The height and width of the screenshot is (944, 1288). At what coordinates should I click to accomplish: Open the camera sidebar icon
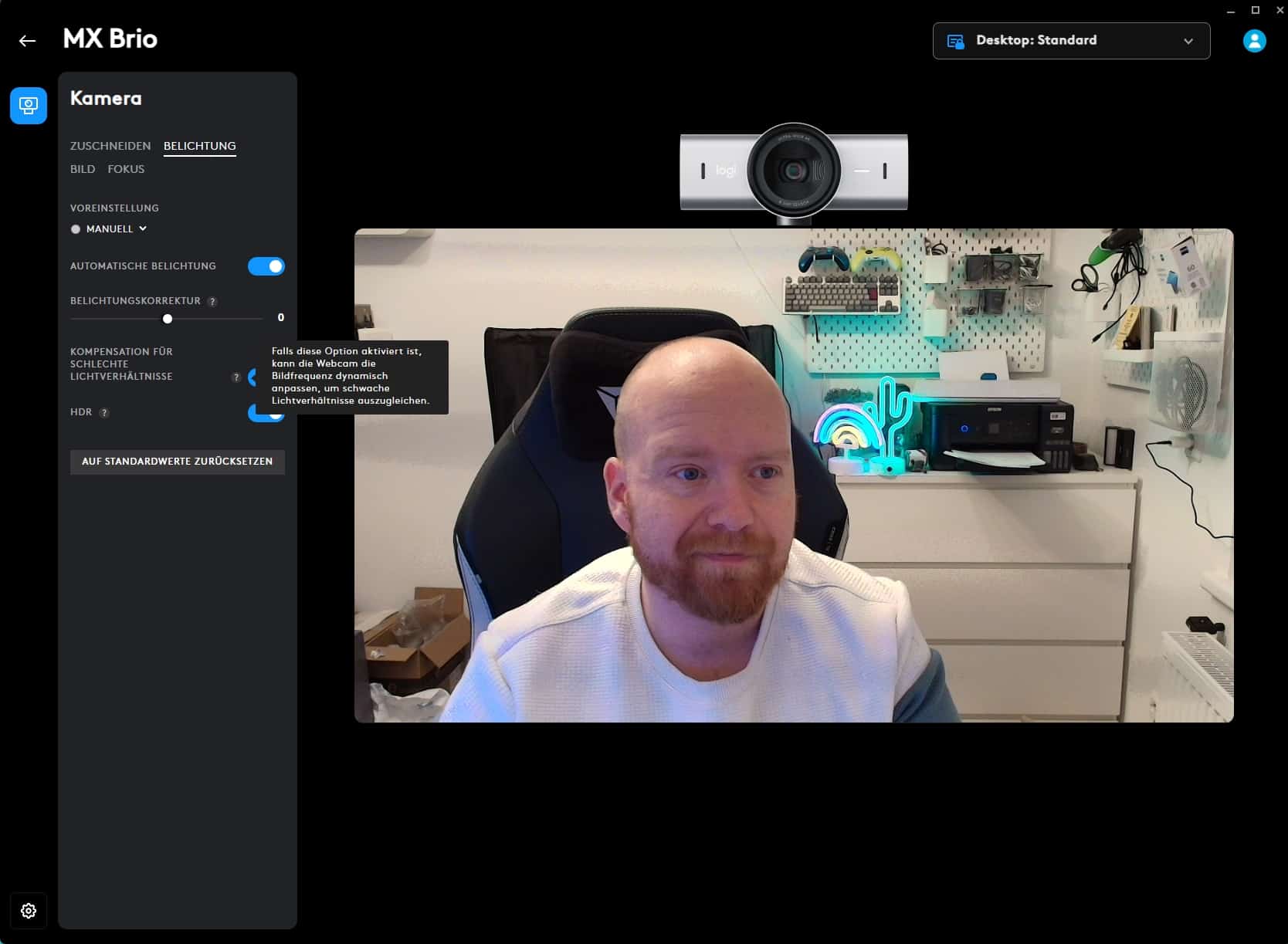(29, 106)
